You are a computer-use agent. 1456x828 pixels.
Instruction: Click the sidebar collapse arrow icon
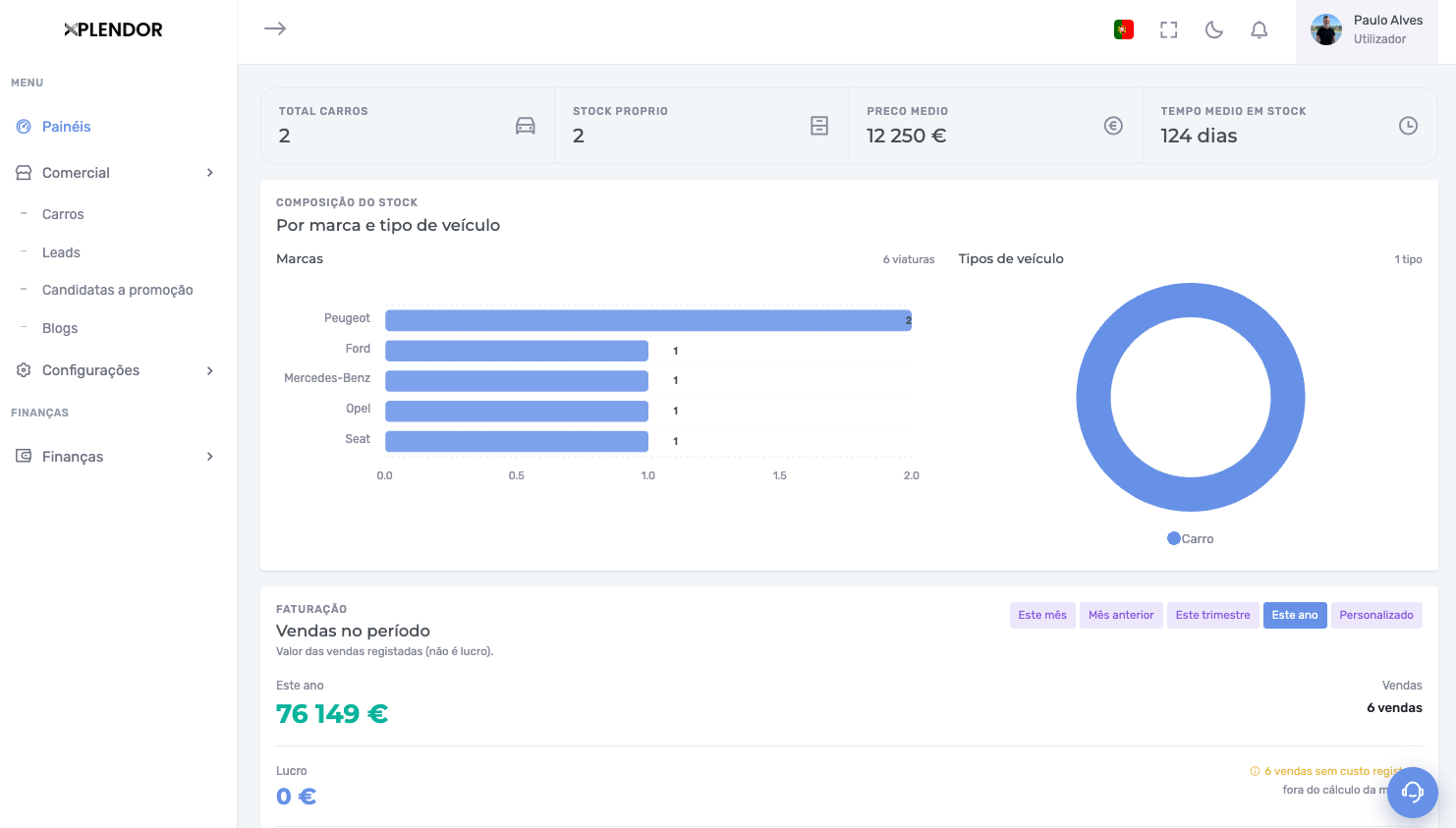[x=275, y=28]
